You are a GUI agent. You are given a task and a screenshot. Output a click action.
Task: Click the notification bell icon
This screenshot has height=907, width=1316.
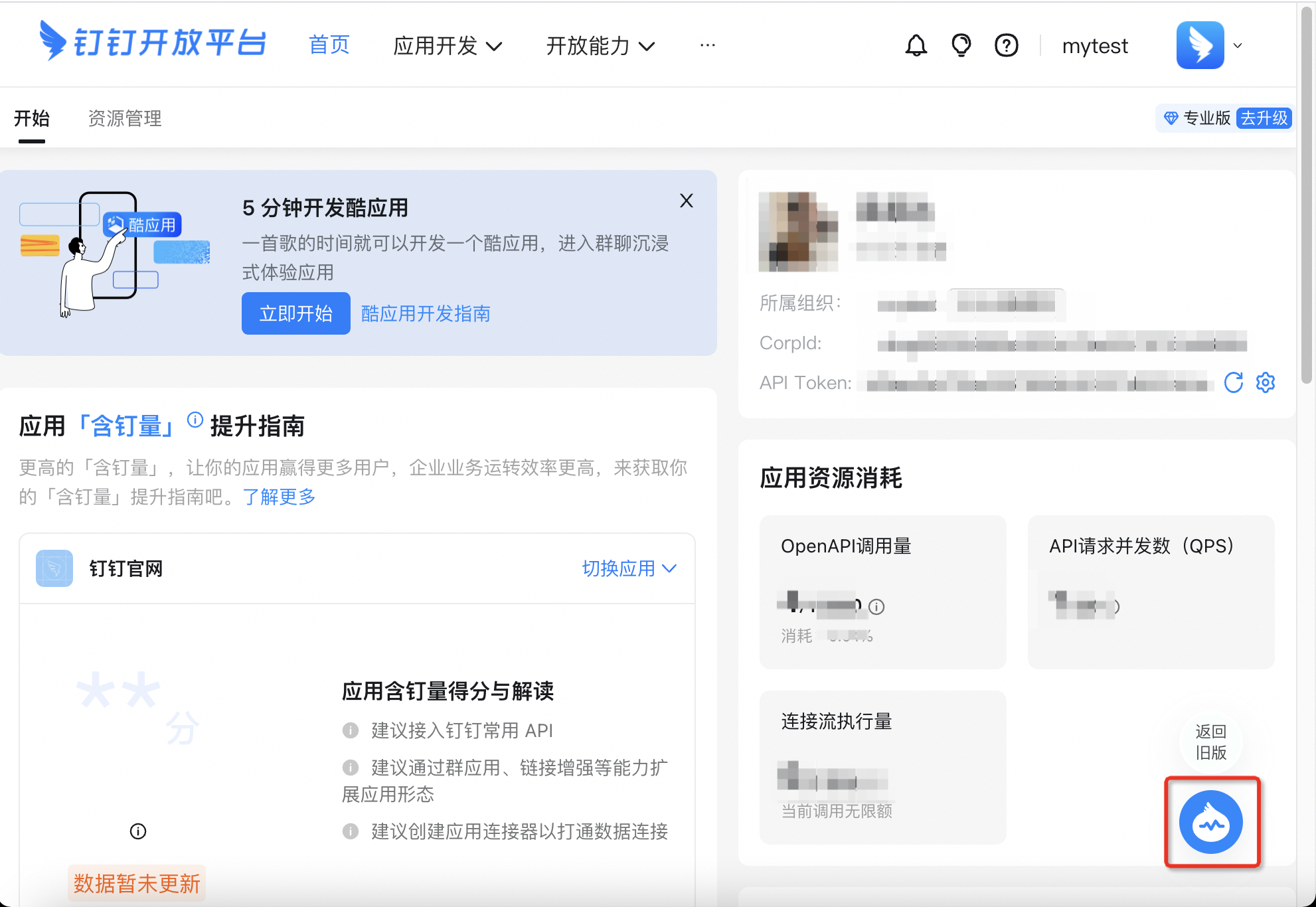point(916,46)
